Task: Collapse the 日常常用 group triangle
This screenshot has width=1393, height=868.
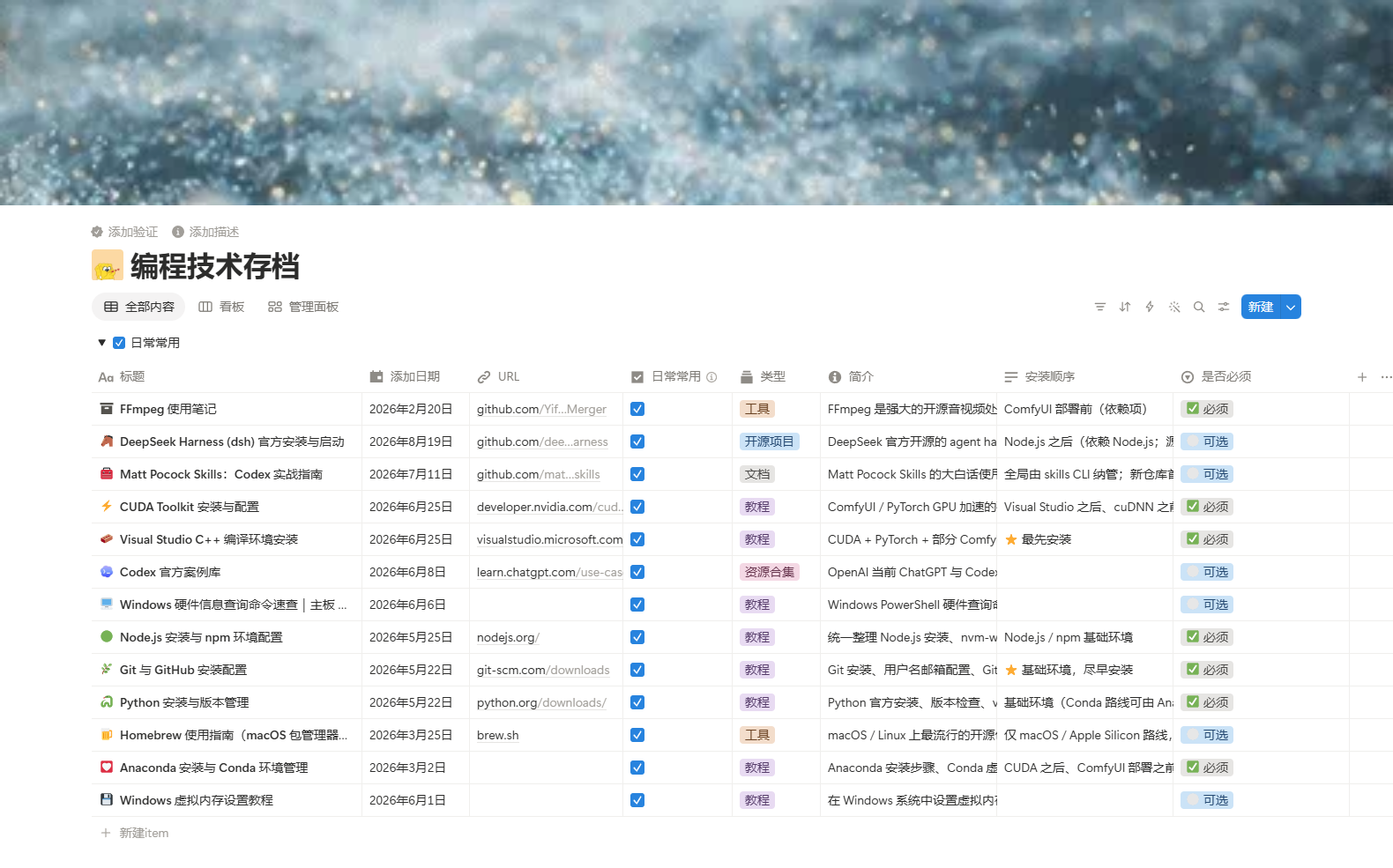Action: pyautogui.click(x=102, y=343)
